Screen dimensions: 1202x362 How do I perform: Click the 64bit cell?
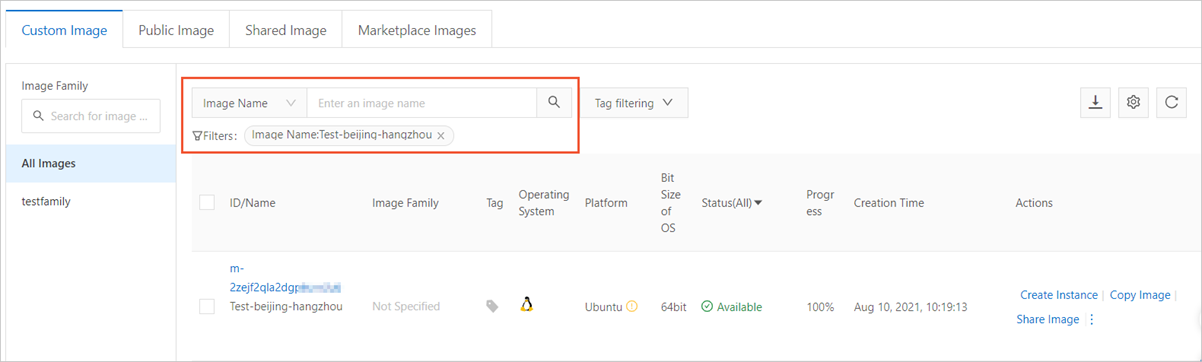(x=674, y=307)
